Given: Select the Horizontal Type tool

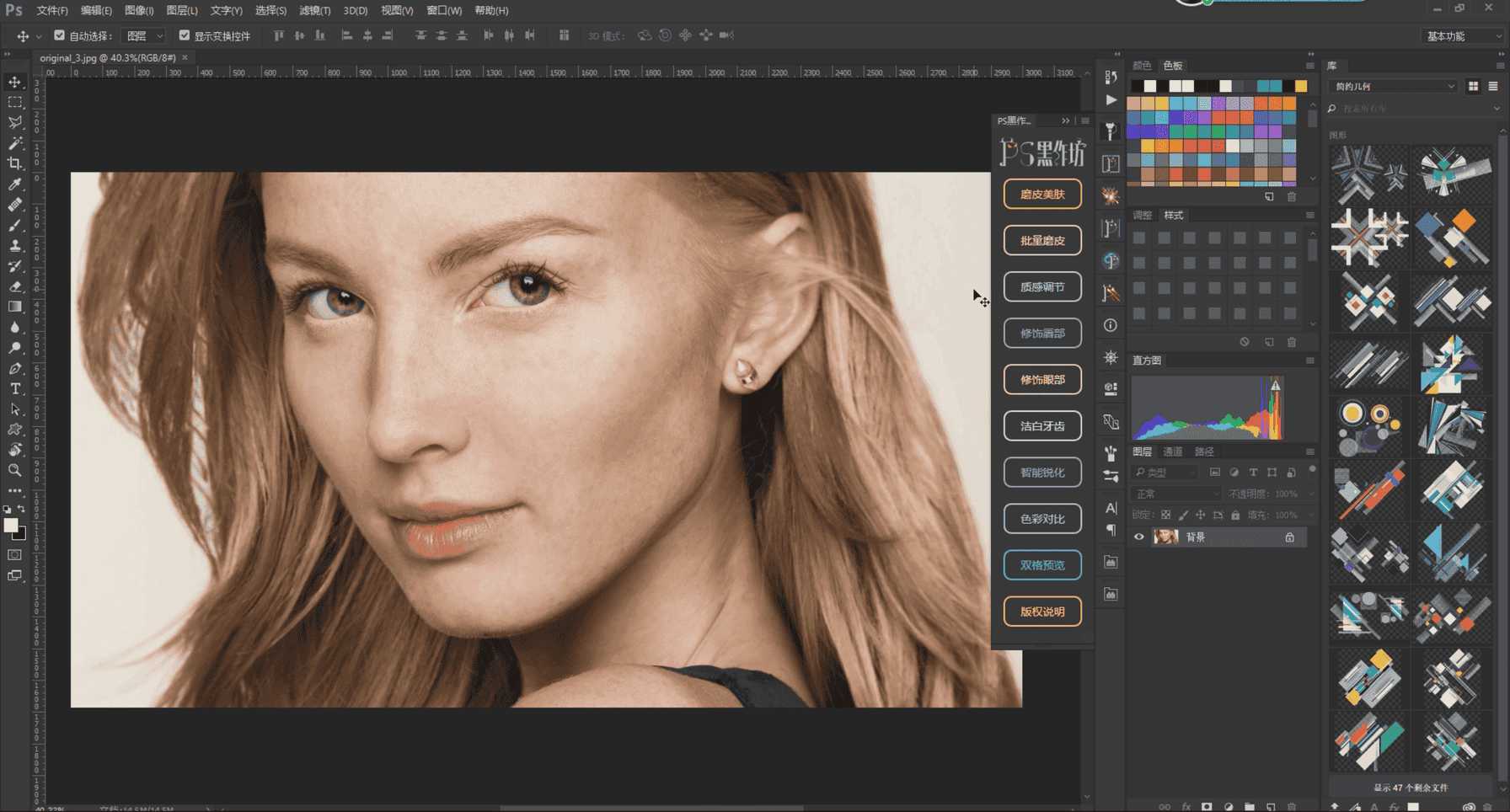Looking at the screenshot, I should pyautogui.click(x=15, y=388).
